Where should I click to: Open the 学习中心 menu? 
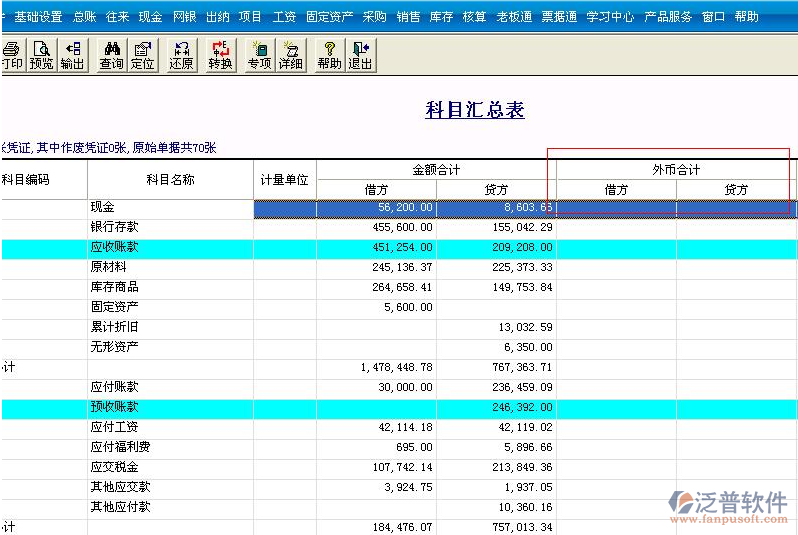[610, 17]
